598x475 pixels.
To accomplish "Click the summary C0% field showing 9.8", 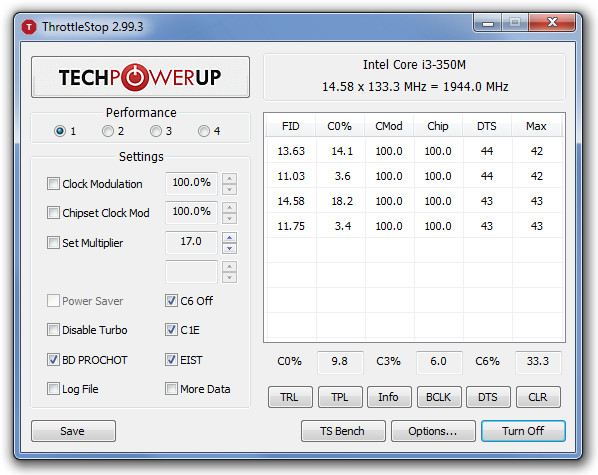I will pos(340,362).
